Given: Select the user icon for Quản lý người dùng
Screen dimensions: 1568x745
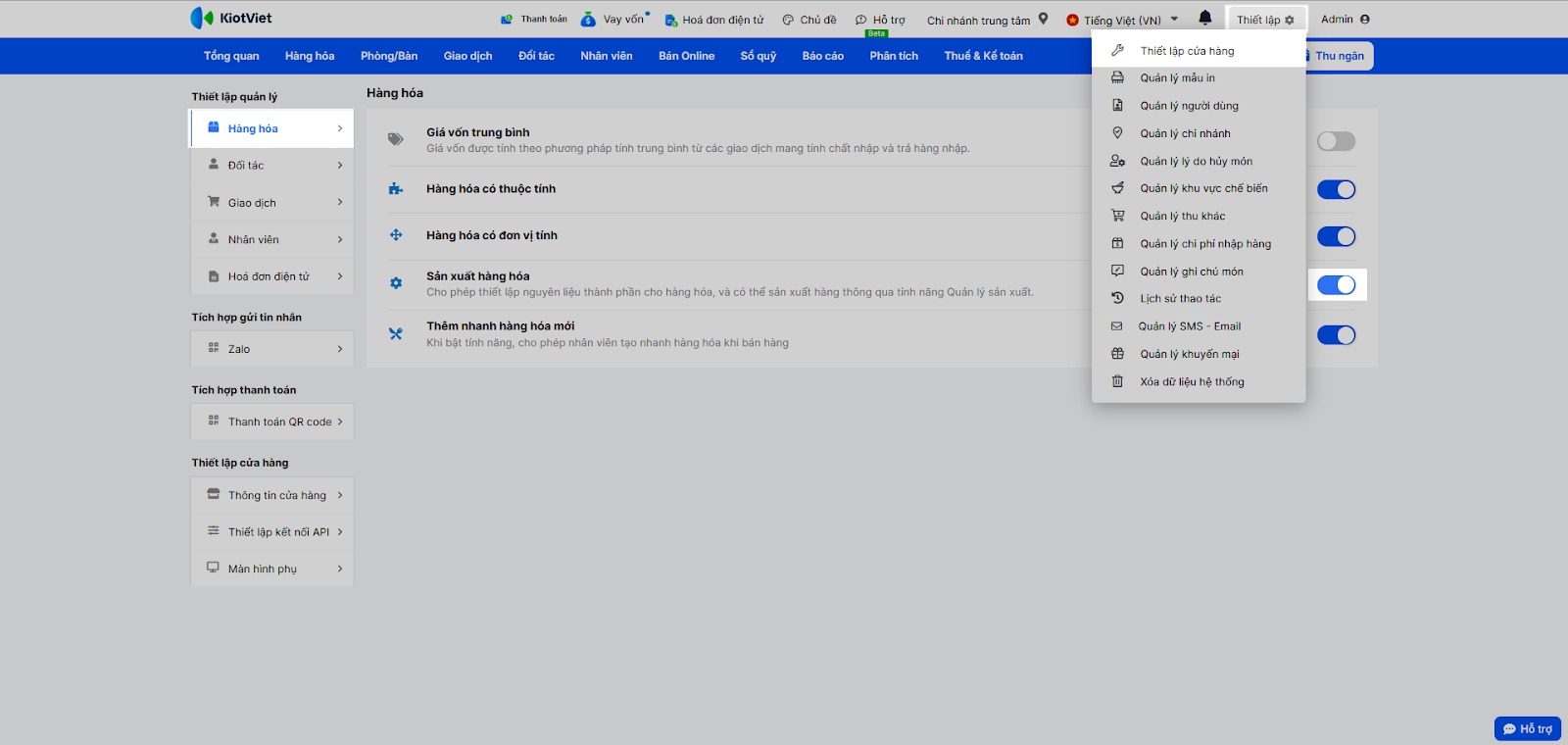Looking at the screenshot, I should coord(1117,105).
